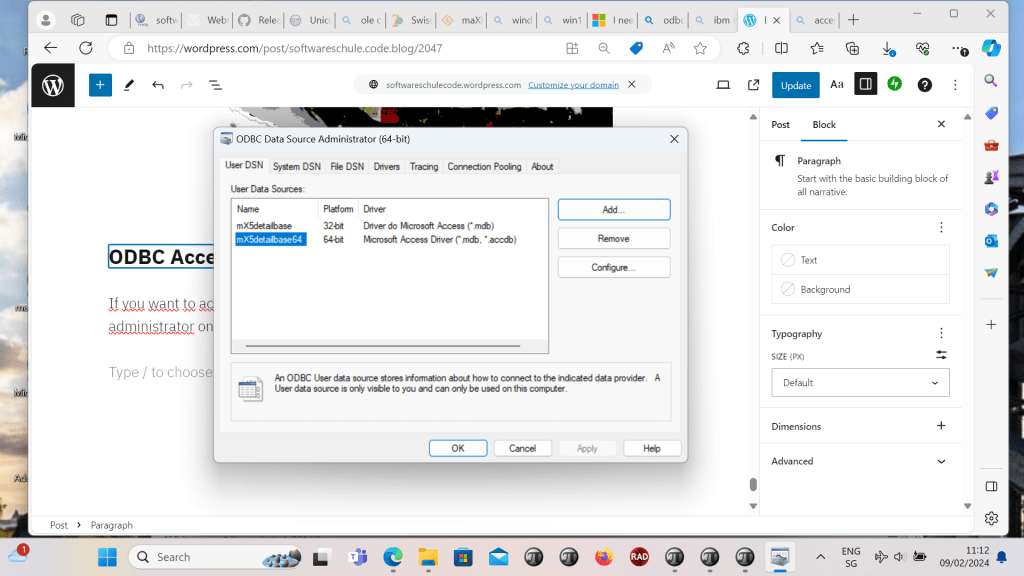
Task: Open the font size Default dropdown
Action: 860,383
